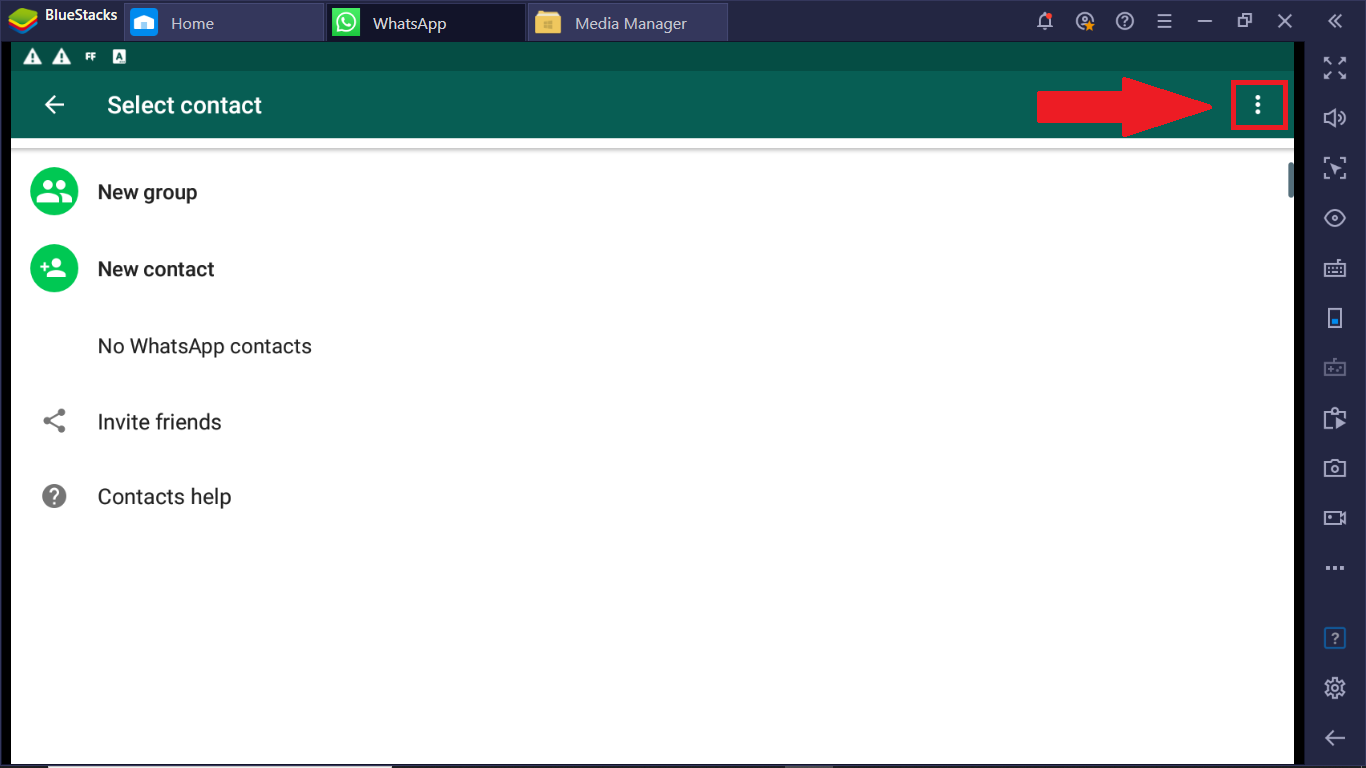
Task: Switch to the Media Manager tab
Action: 628,22
